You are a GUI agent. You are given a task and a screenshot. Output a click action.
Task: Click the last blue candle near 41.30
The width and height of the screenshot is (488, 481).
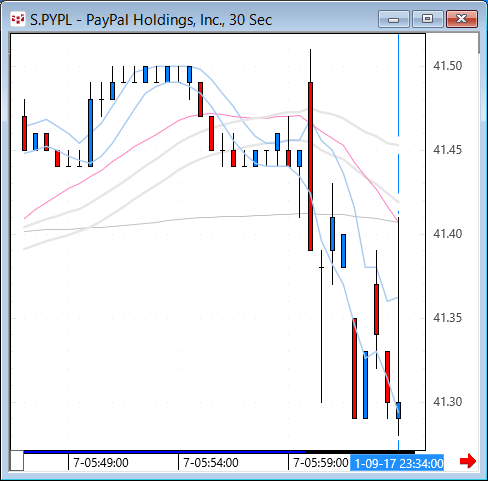tap(398, 410)
